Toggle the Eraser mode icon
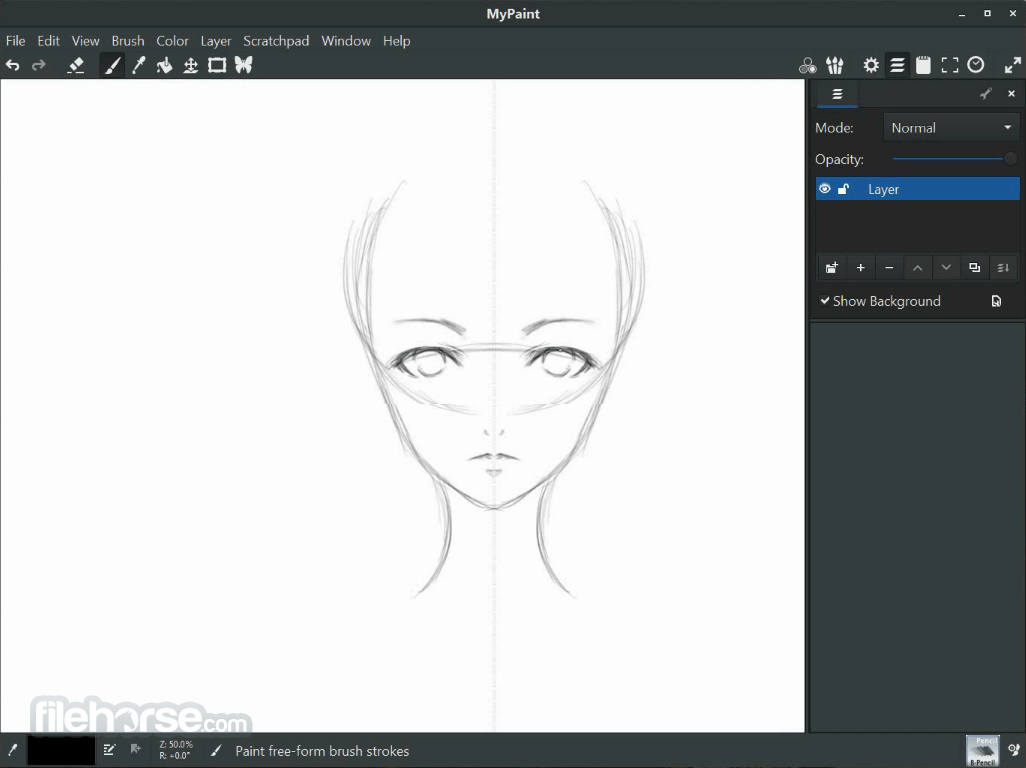This screenshot has width=1026, height=768. click(76, 65)
